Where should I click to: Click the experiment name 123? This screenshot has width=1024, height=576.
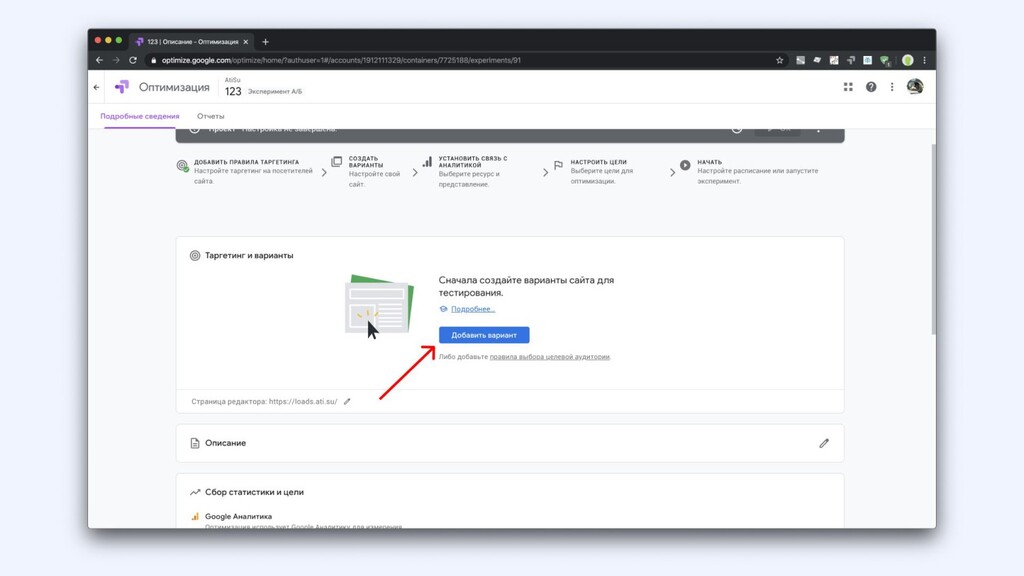click(x=233, y=91)
